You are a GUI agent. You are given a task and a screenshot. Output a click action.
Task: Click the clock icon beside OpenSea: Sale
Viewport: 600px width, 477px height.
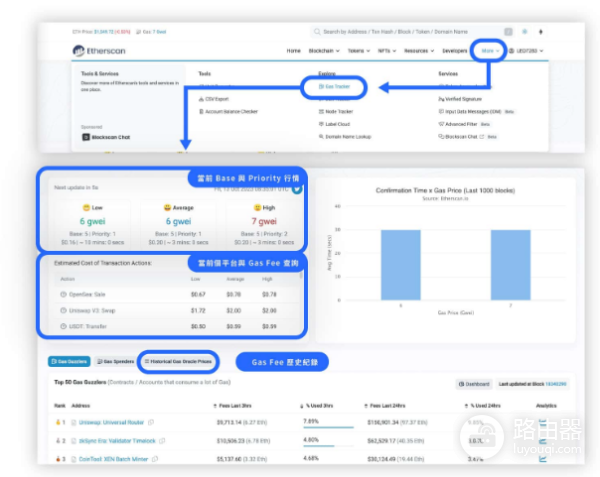coord(63,294)
